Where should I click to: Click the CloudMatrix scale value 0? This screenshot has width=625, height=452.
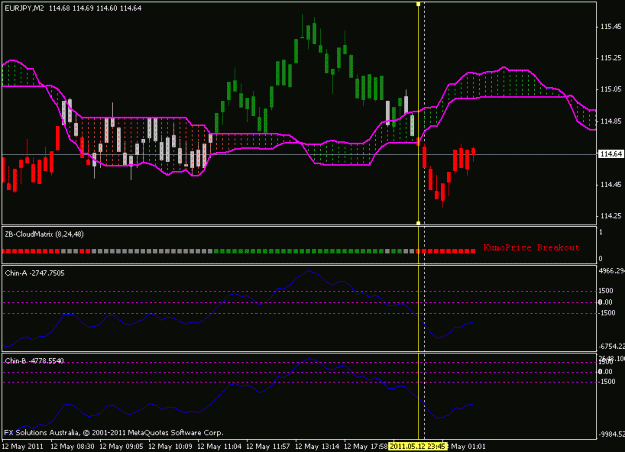pos(601,259)
